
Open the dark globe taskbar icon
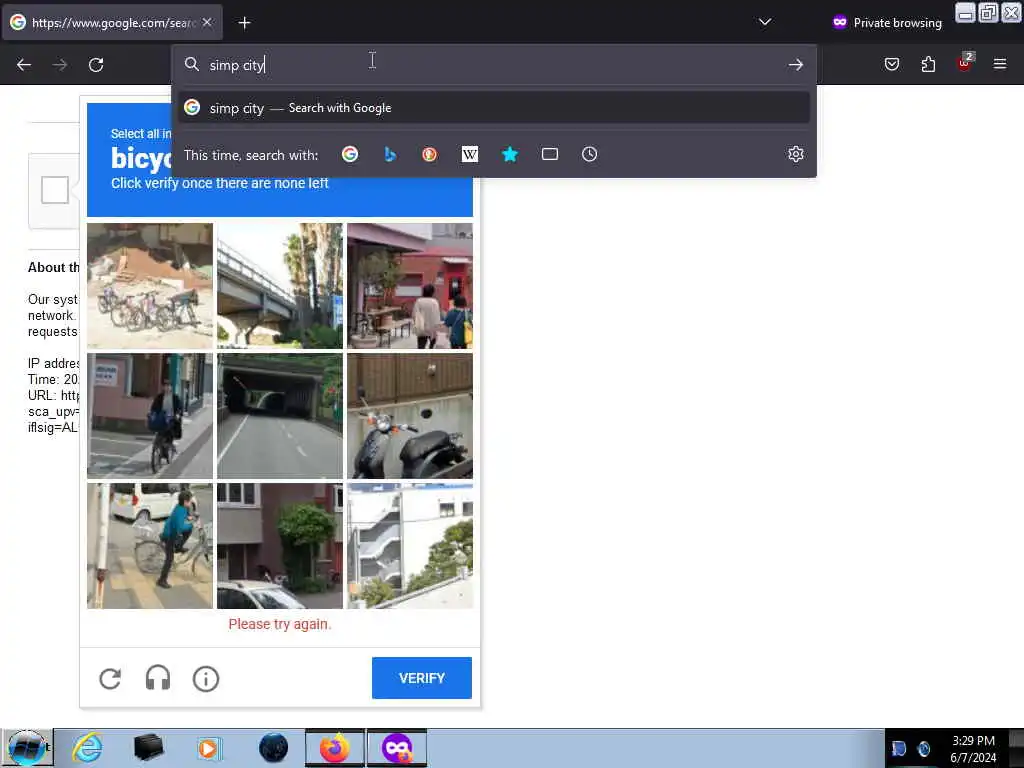coord(273,748)
